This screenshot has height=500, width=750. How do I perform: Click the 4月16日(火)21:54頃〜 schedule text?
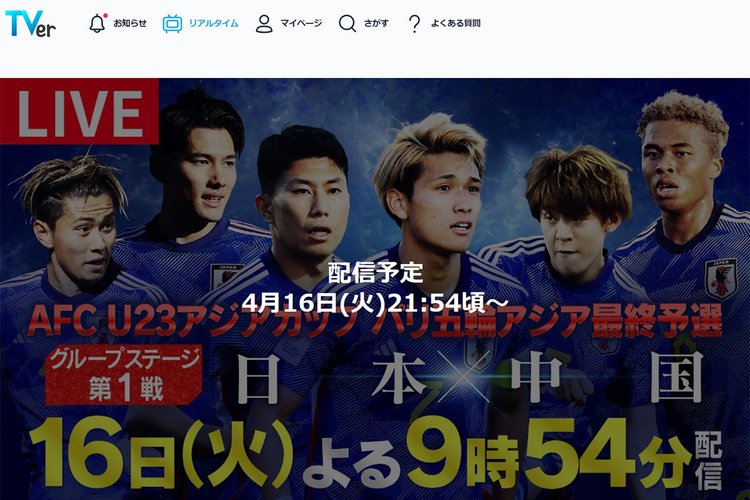pyautogui.click(x=375, y=303)
